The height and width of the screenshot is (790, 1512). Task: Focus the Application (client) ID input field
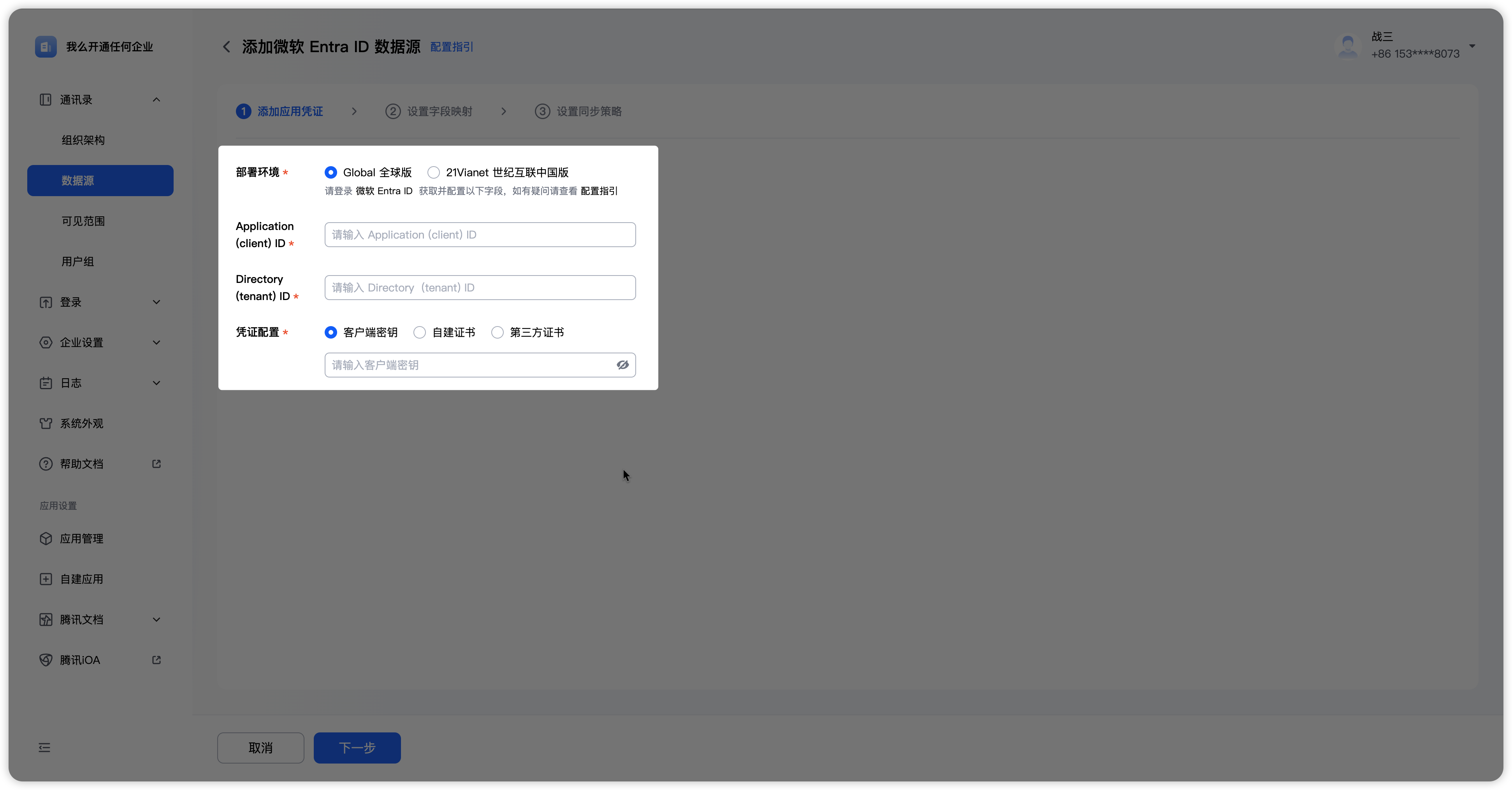(x=480, y=235)
